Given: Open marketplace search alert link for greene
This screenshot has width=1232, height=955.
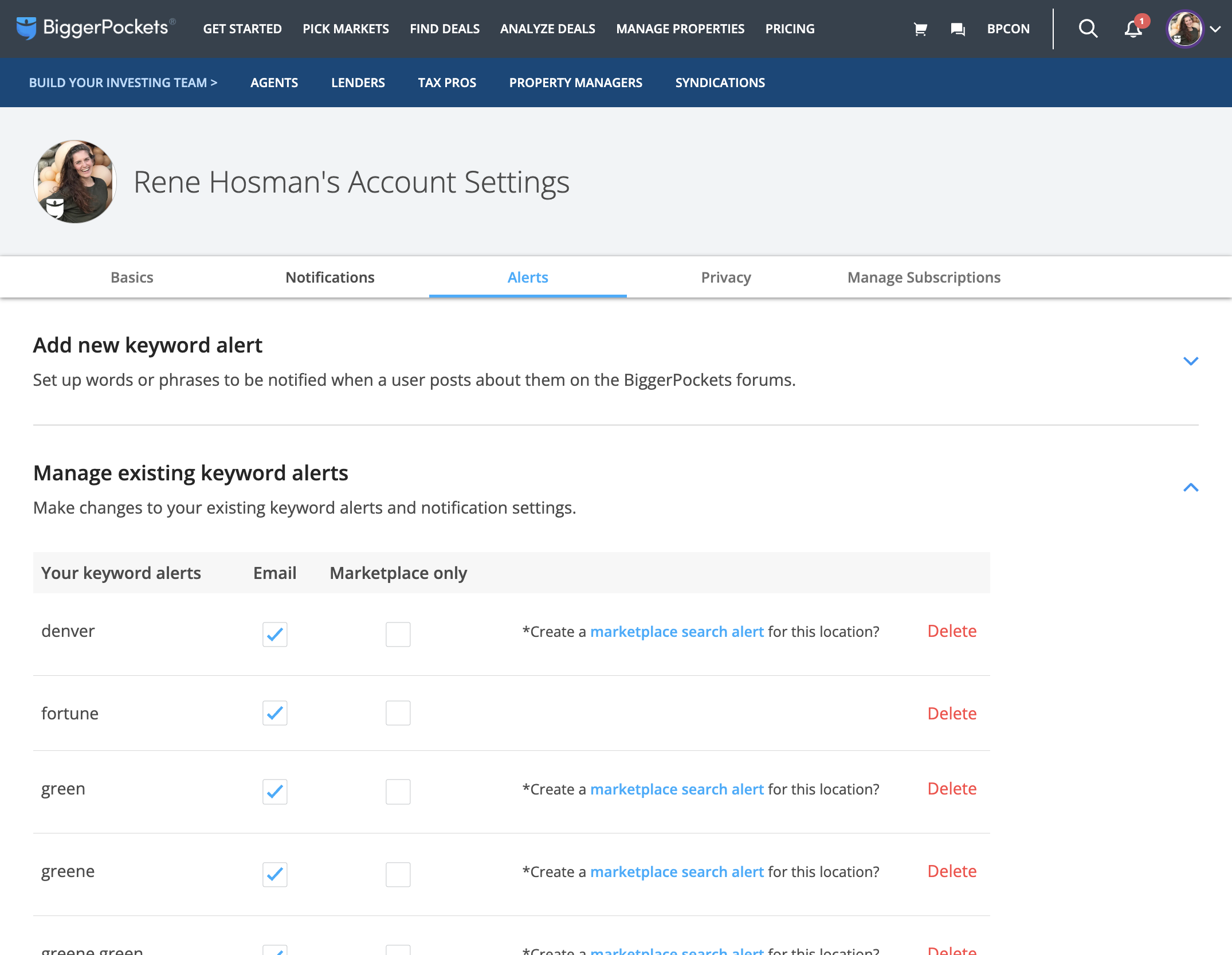Looking at the screenshot, I should pos(677,872).
